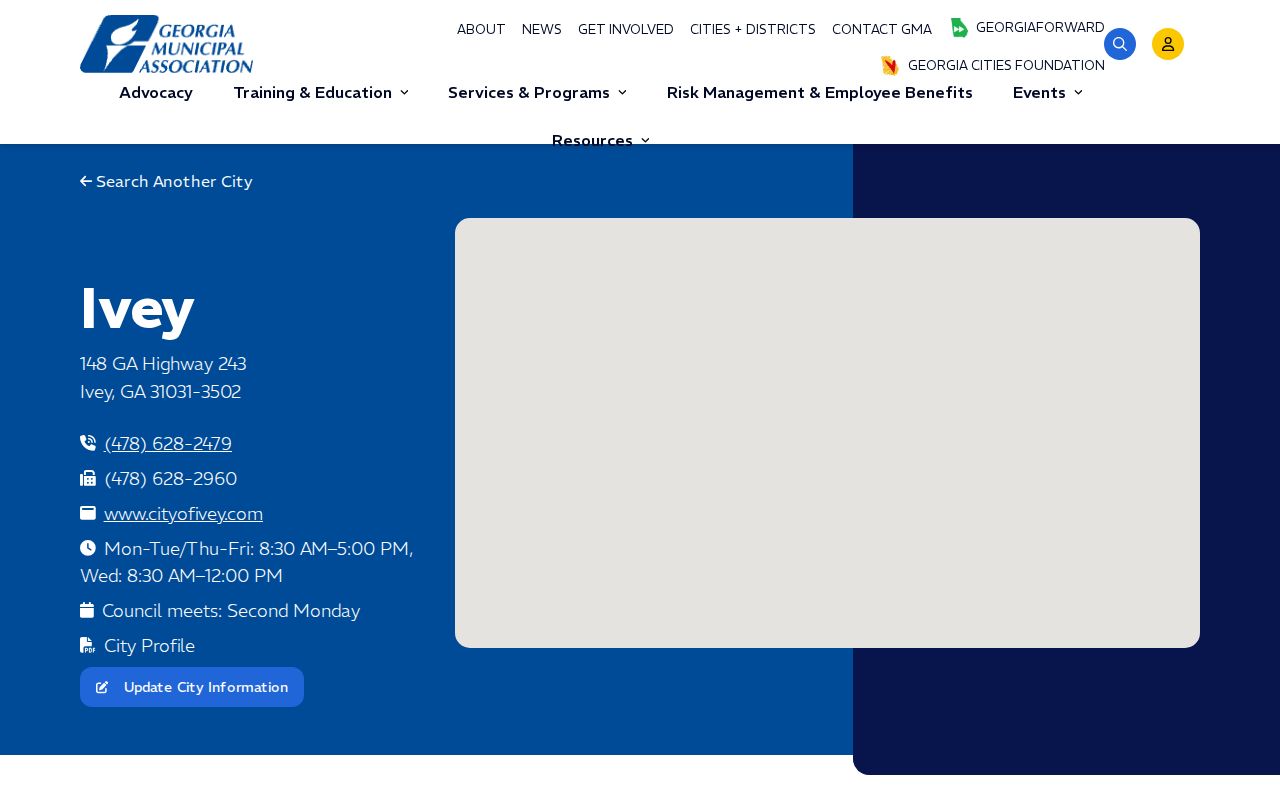Open the City Profile PDF link
The width and height of the screenshot is (1280, 800).
point(149,646)
